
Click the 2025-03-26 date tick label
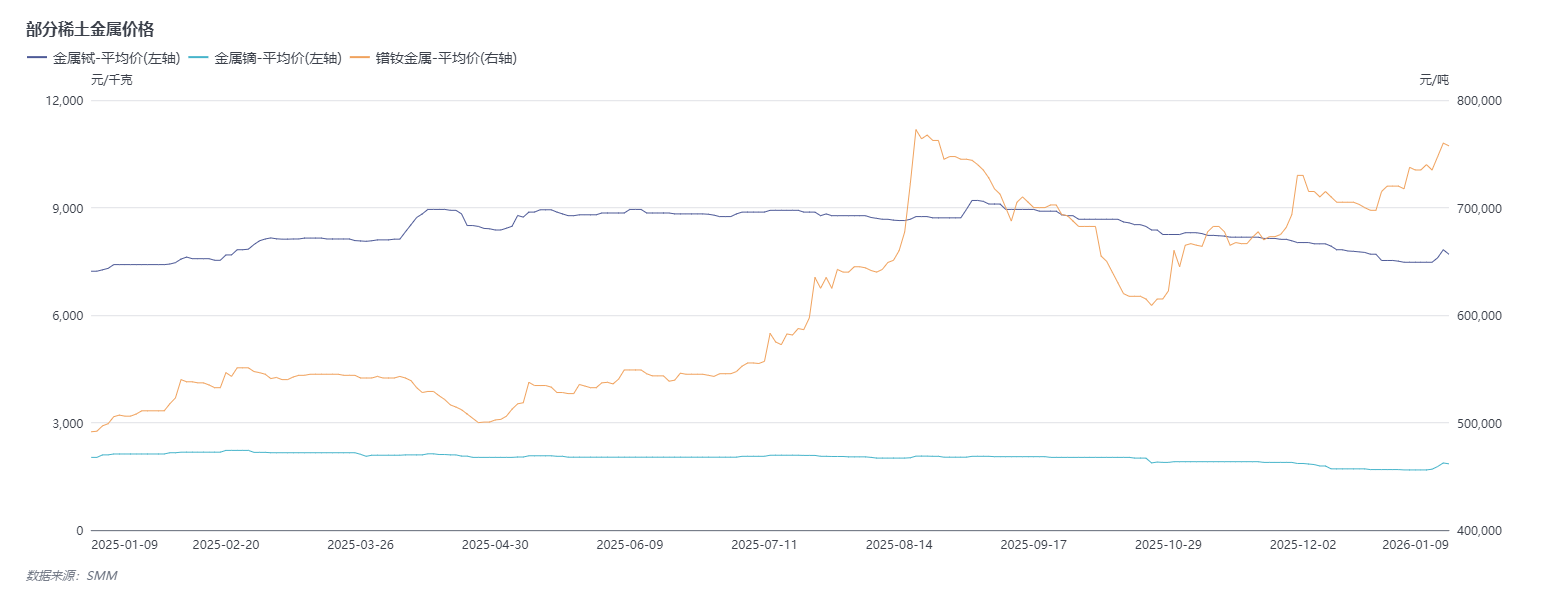click(x=361, y=545)
